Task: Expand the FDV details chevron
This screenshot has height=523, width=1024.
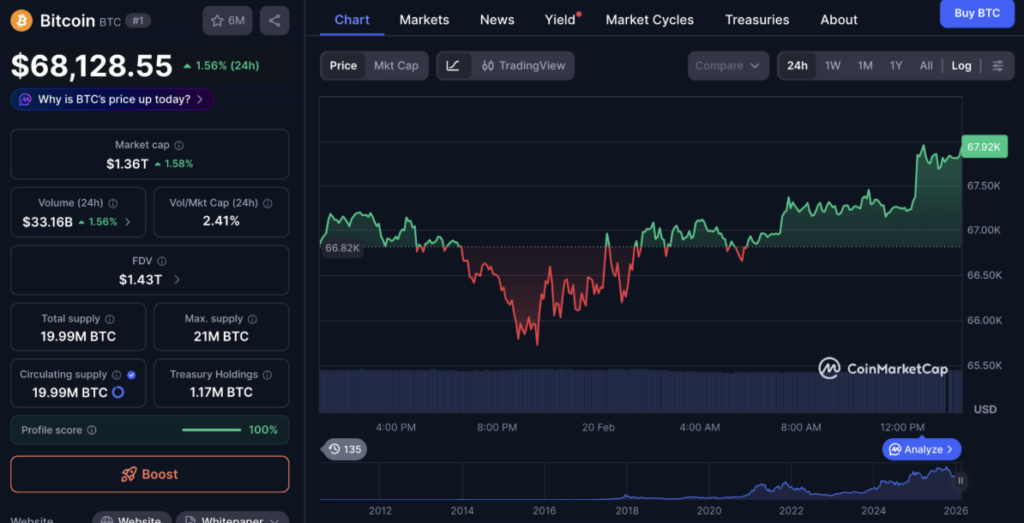Action: coord(177,280)
